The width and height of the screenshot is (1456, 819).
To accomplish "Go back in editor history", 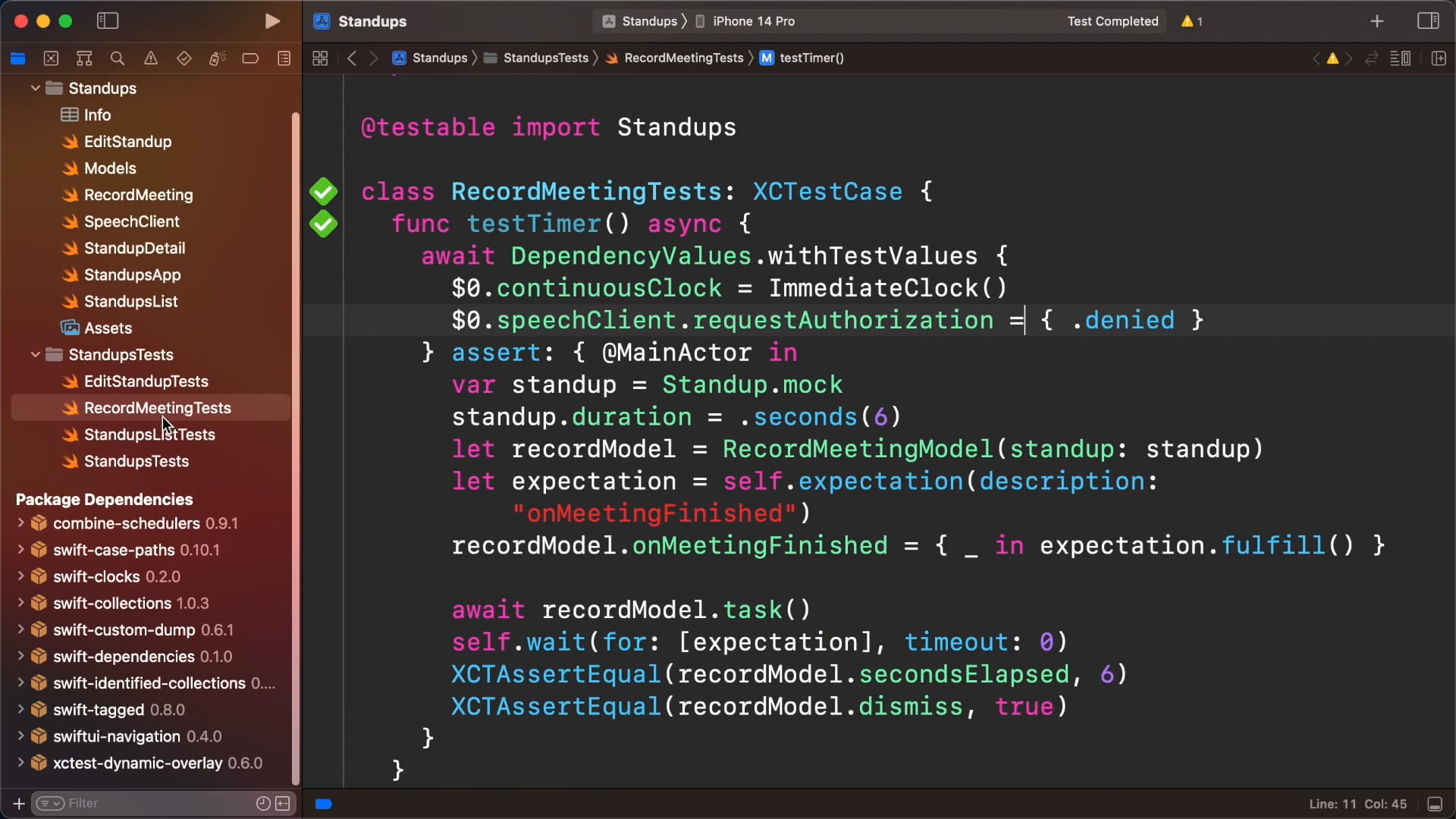I will click(x=351, y=58).
